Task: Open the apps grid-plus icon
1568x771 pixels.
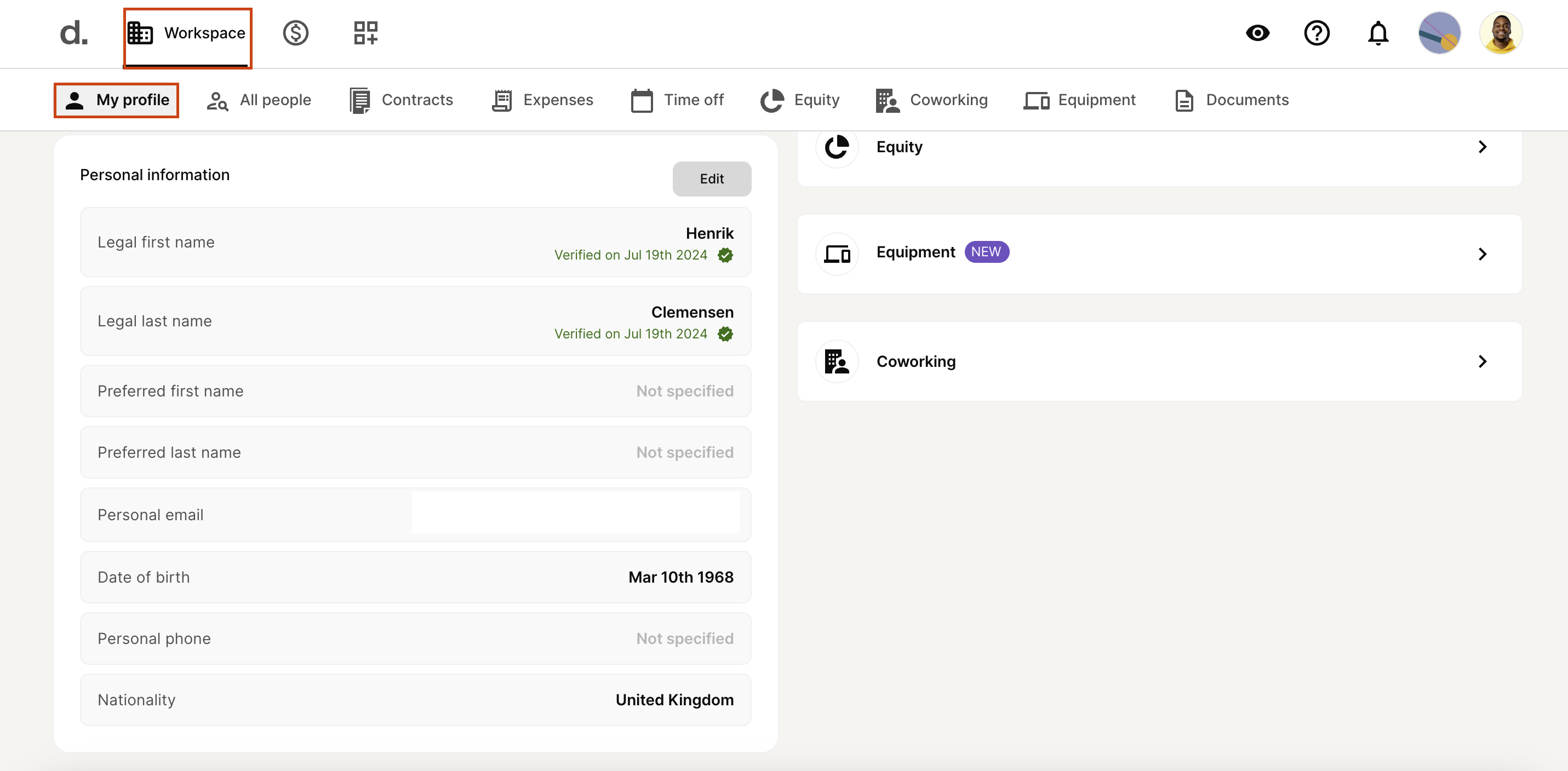Action: click(x=366, y=33)
